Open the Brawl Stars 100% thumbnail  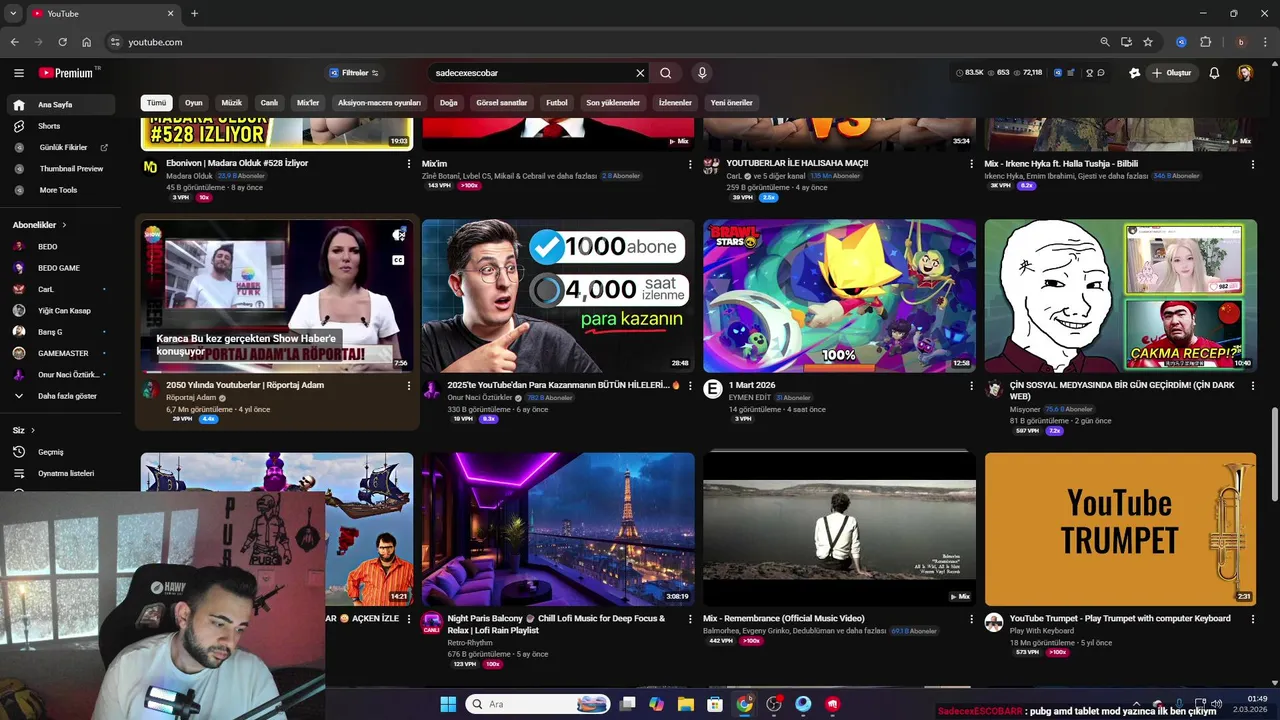pyautogui.click(x=839, y=296)
